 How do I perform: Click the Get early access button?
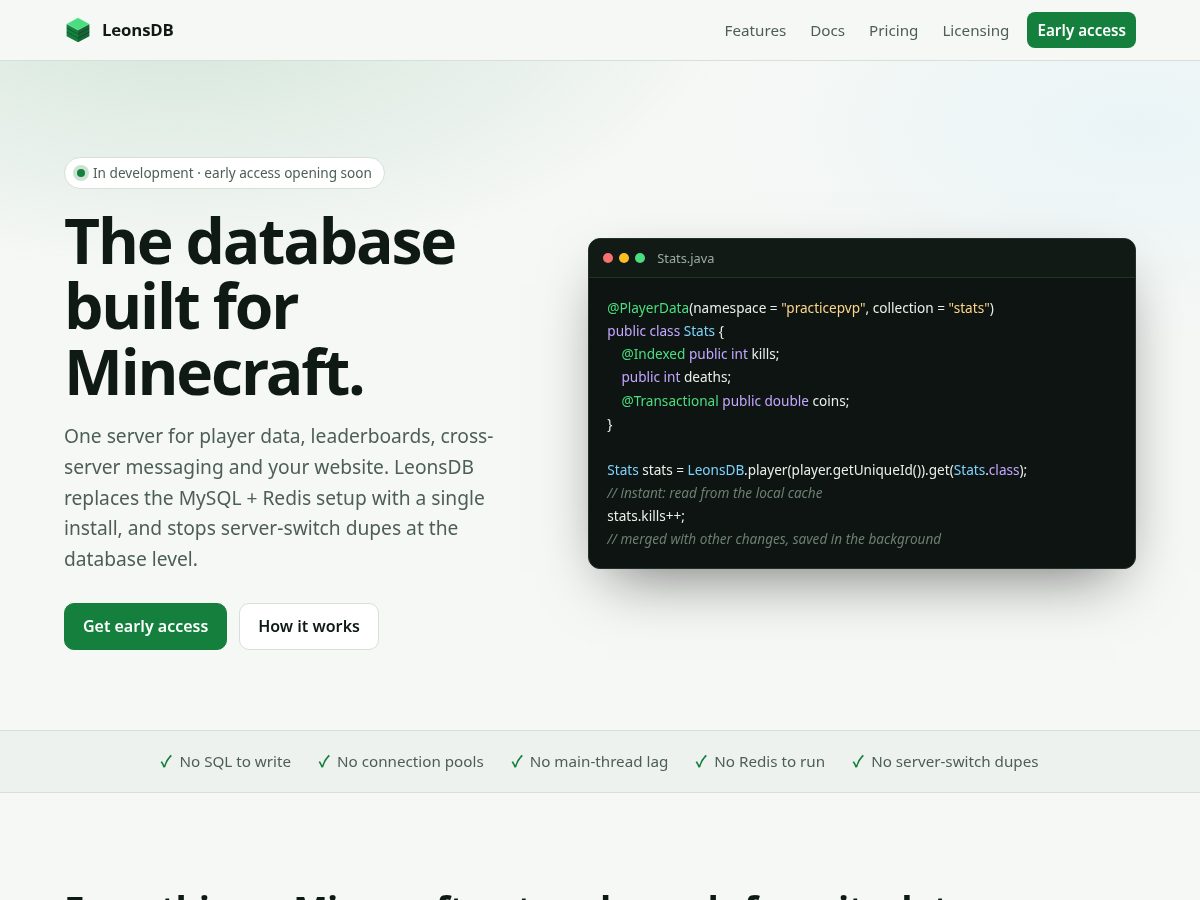[145, 626]
